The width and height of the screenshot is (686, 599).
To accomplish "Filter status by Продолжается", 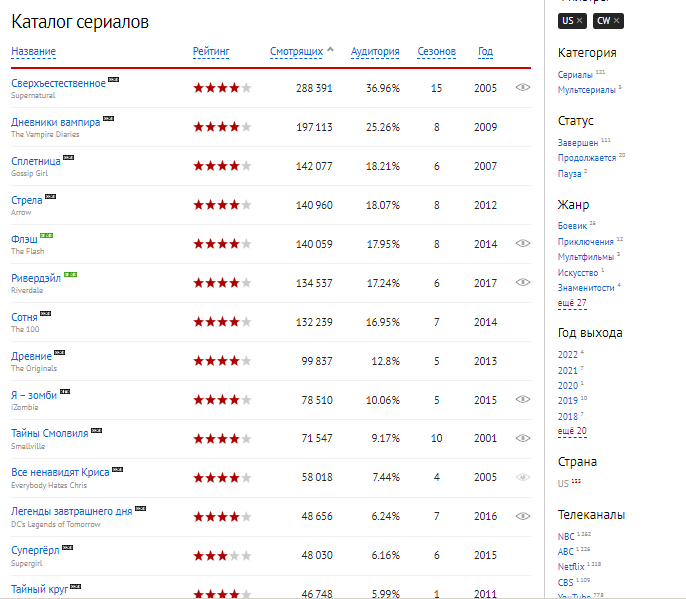I will [587, 158].
